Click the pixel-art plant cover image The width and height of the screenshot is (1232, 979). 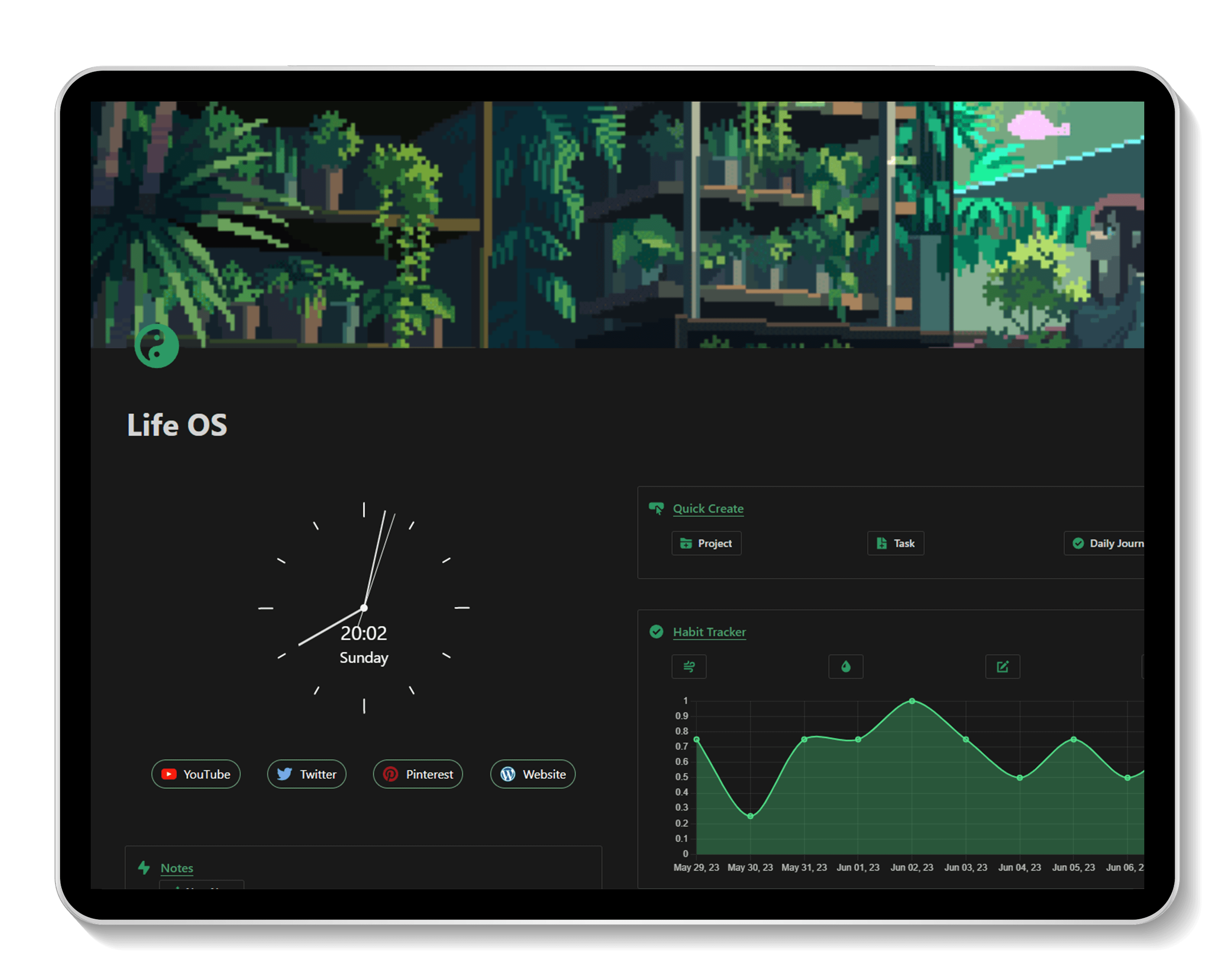point(617,224)
